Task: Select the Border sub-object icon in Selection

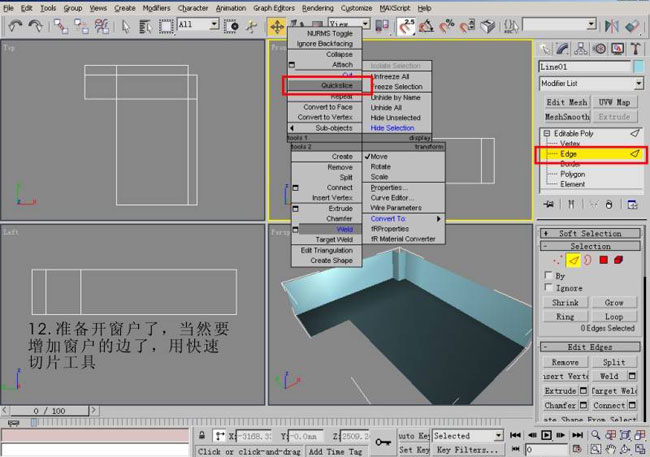Action: coord(588,260)
